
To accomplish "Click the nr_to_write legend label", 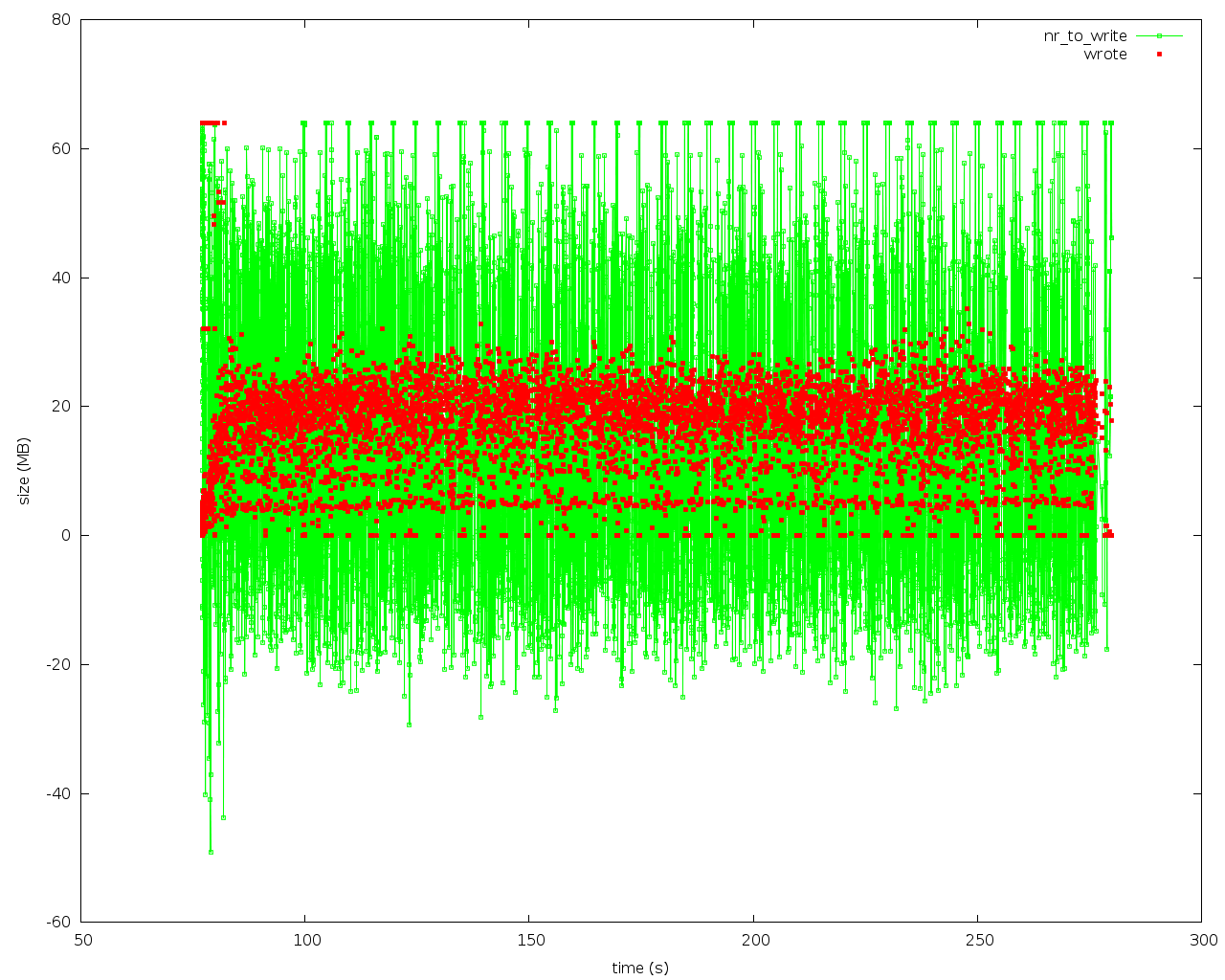I will [x=1085, y=36].
